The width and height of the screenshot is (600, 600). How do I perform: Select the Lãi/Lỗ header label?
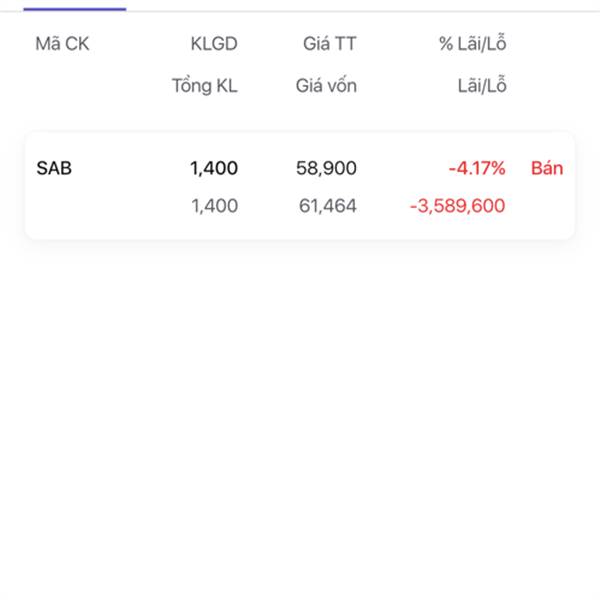tap(482, 85)
